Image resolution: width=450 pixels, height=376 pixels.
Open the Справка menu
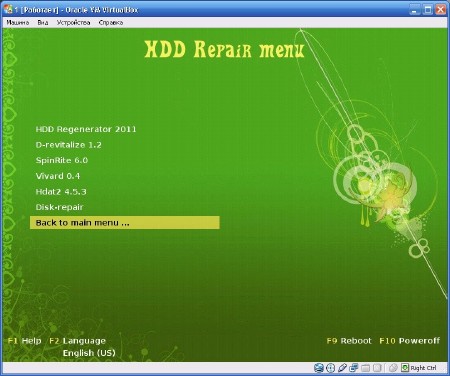(x=111, y=23)
